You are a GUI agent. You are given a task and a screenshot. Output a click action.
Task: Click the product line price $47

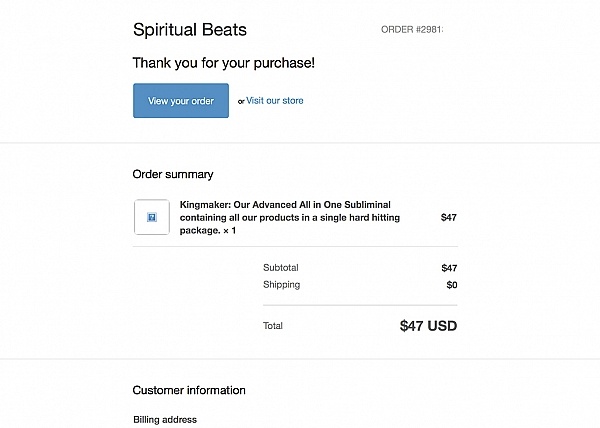pyautogui.click(x=448, y=218)
